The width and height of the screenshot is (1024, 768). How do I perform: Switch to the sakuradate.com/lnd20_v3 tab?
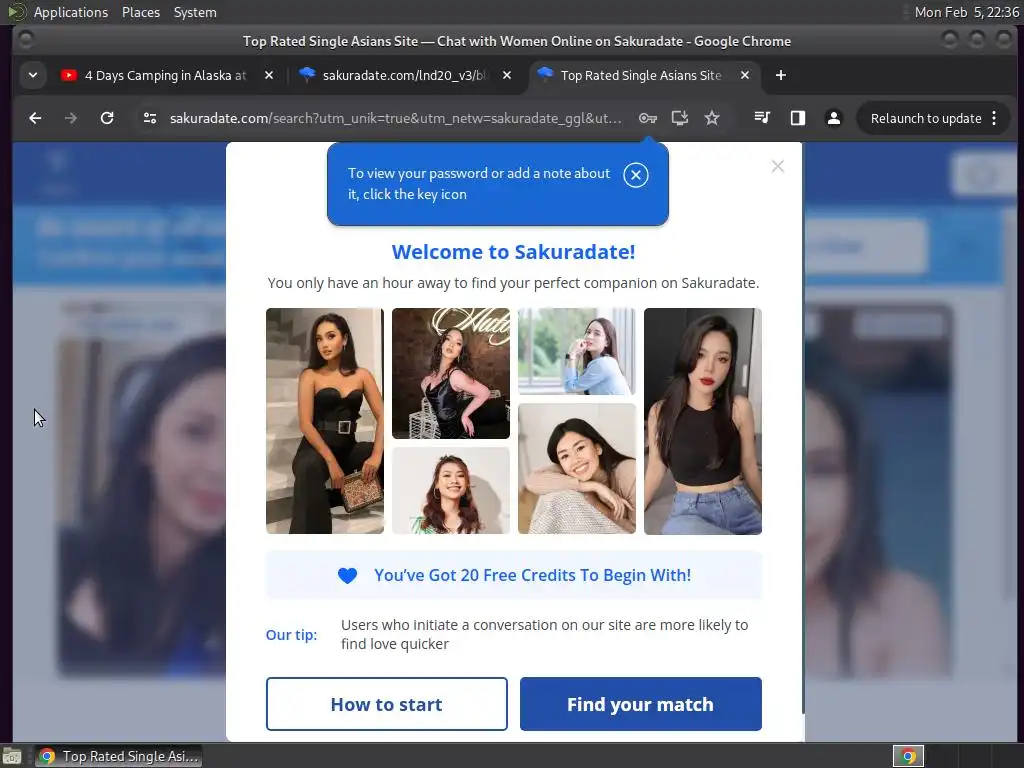click(405, 75)
